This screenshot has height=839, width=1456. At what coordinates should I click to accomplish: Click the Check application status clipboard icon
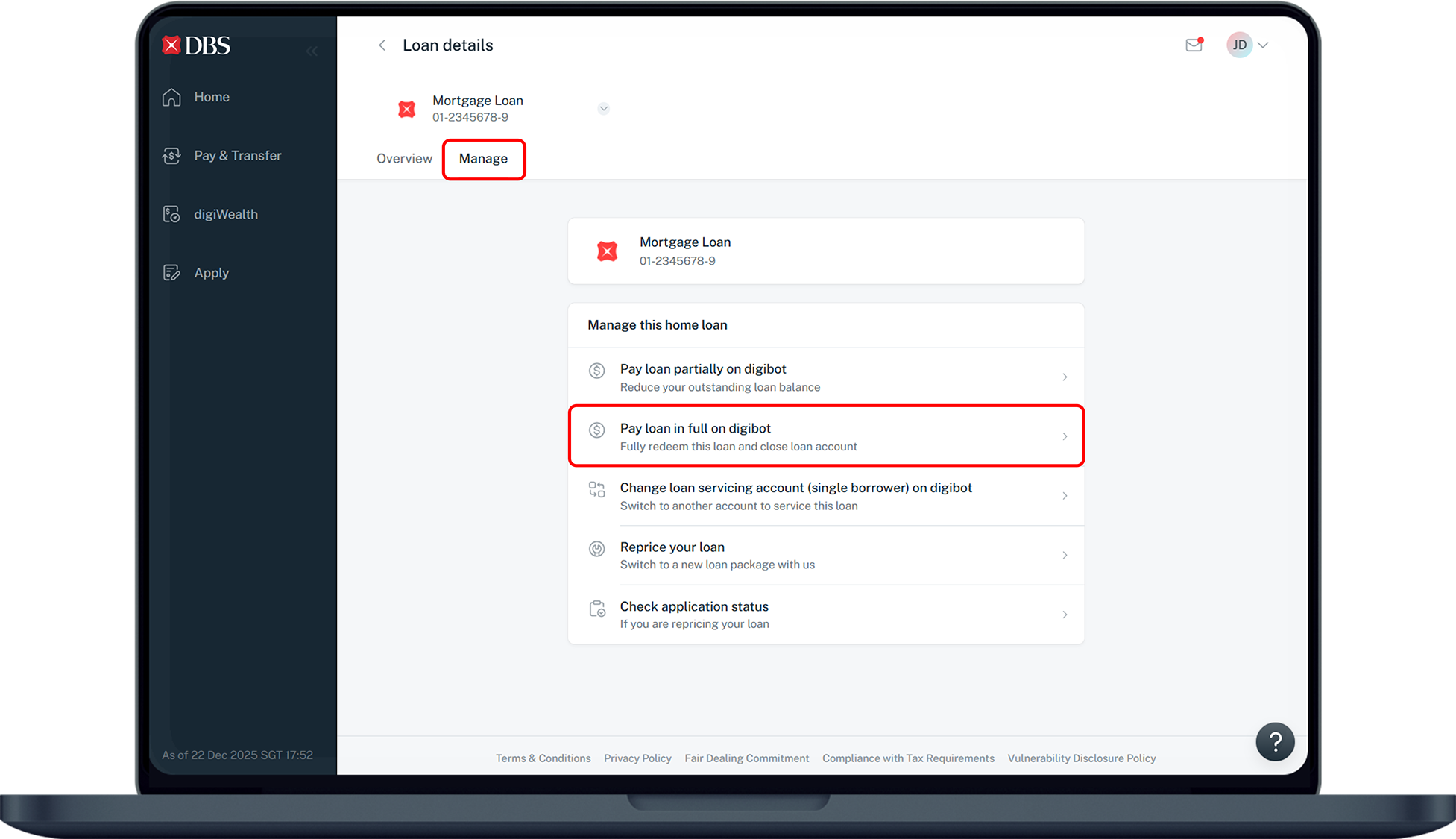(x=597, y=609)
